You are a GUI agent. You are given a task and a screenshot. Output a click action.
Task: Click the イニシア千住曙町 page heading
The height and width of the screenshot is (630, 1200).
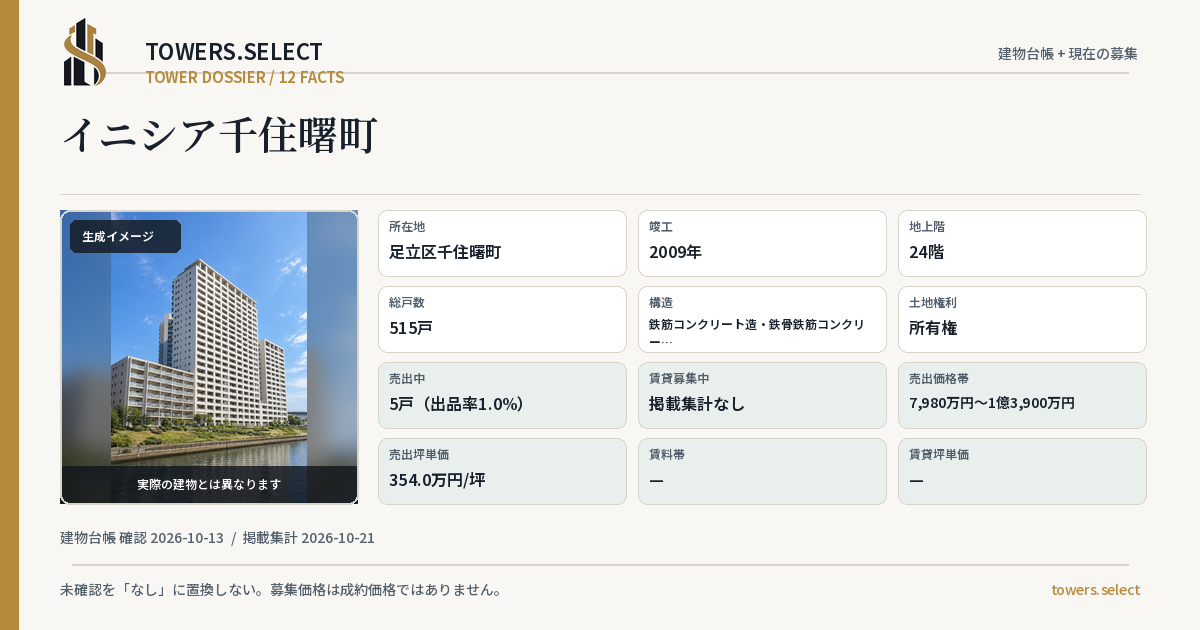click(220, 135)
